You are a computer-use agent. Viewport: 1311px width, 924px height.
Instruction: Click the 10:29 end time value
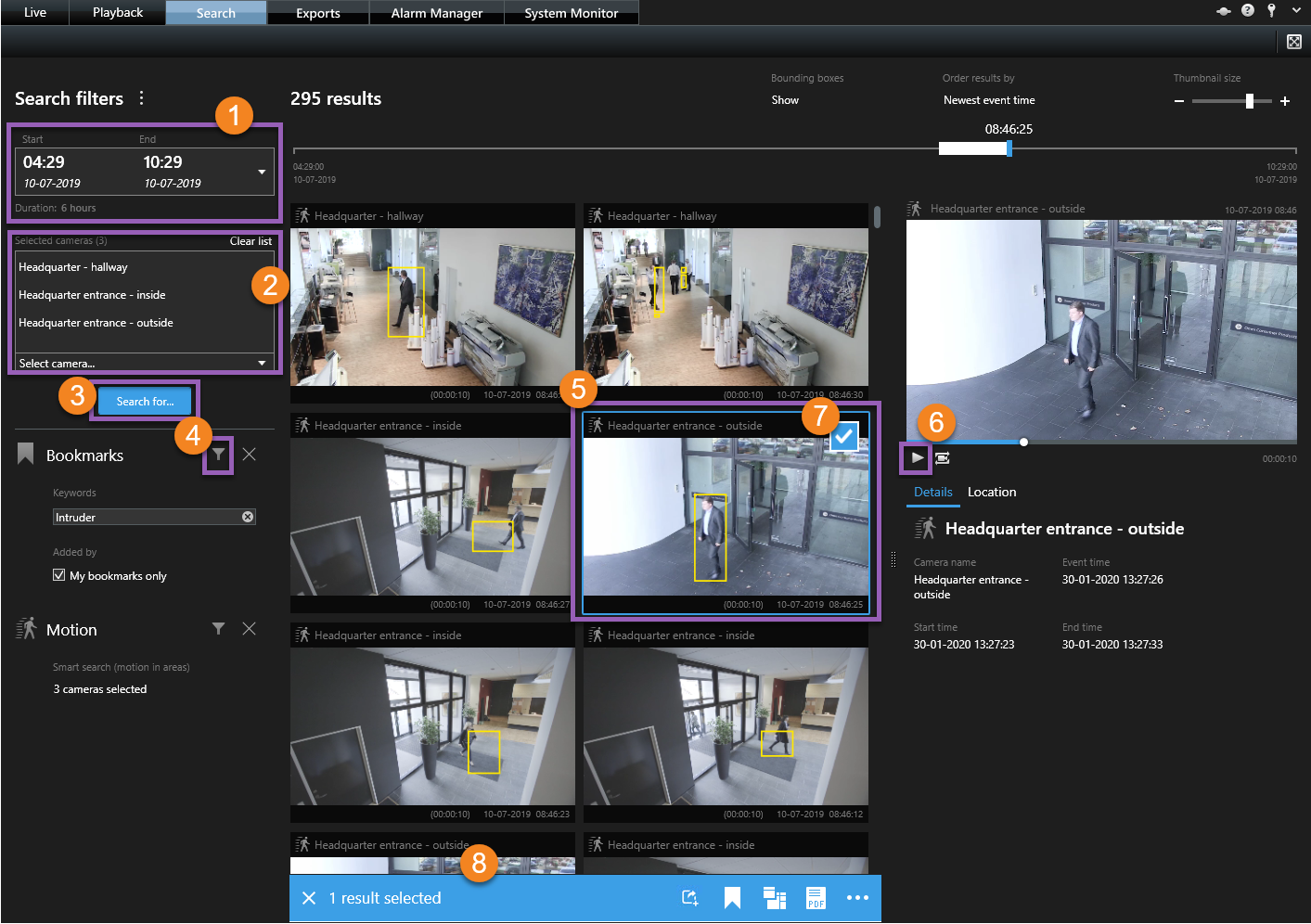point(162,162)
